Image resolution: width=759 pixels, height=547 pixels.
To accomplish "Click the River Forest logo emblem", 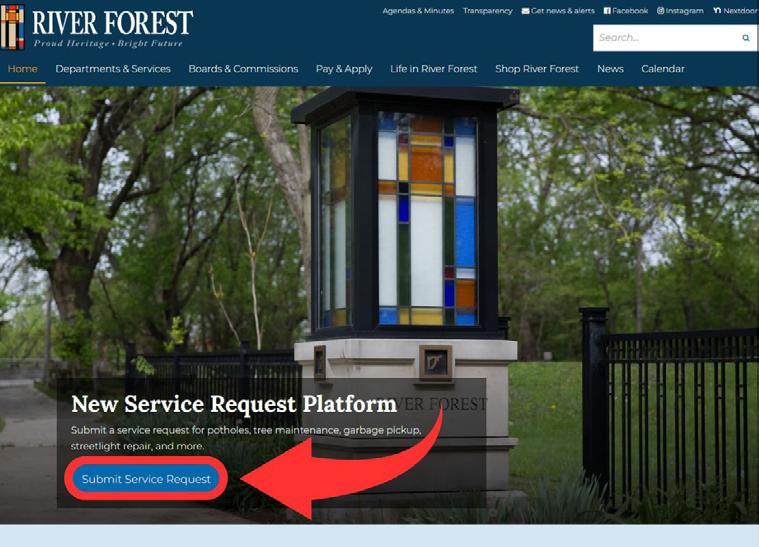I will [x=12, y=27].
